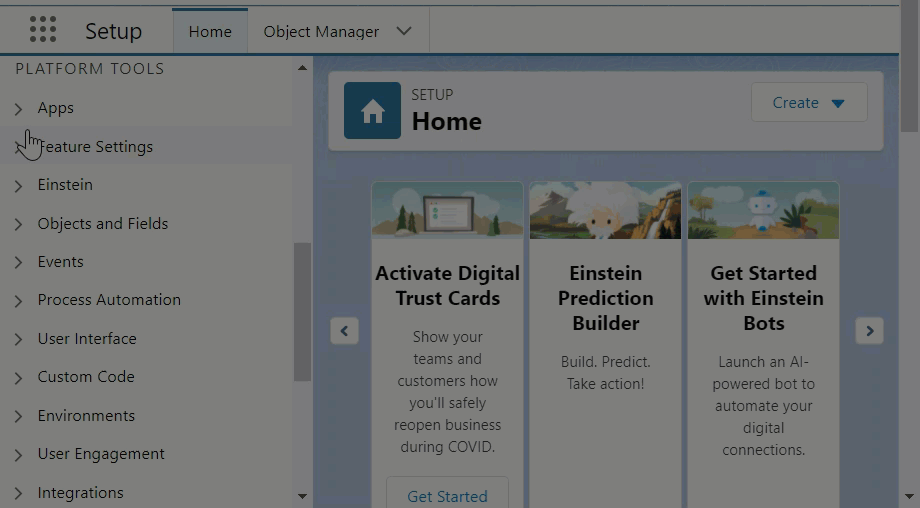920x508 pixels.
Task: Click the Einstein Prediction Builder card image
Action: coord(605,210)
